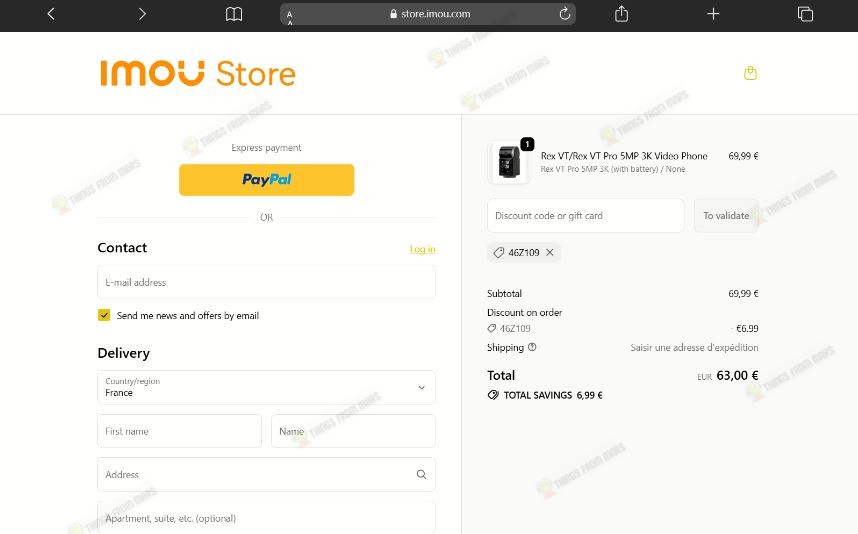
Task: Focus the Apartment, suite, etc. field
Action: tap(266, 518)
